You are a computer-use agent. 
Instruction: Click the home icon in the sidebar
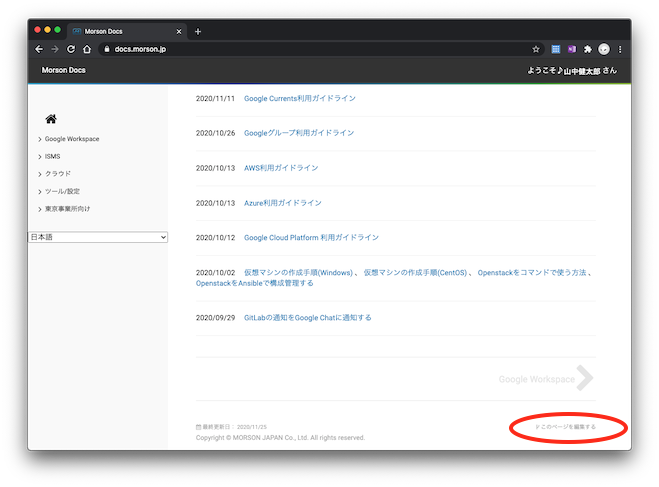pos(51,119)
